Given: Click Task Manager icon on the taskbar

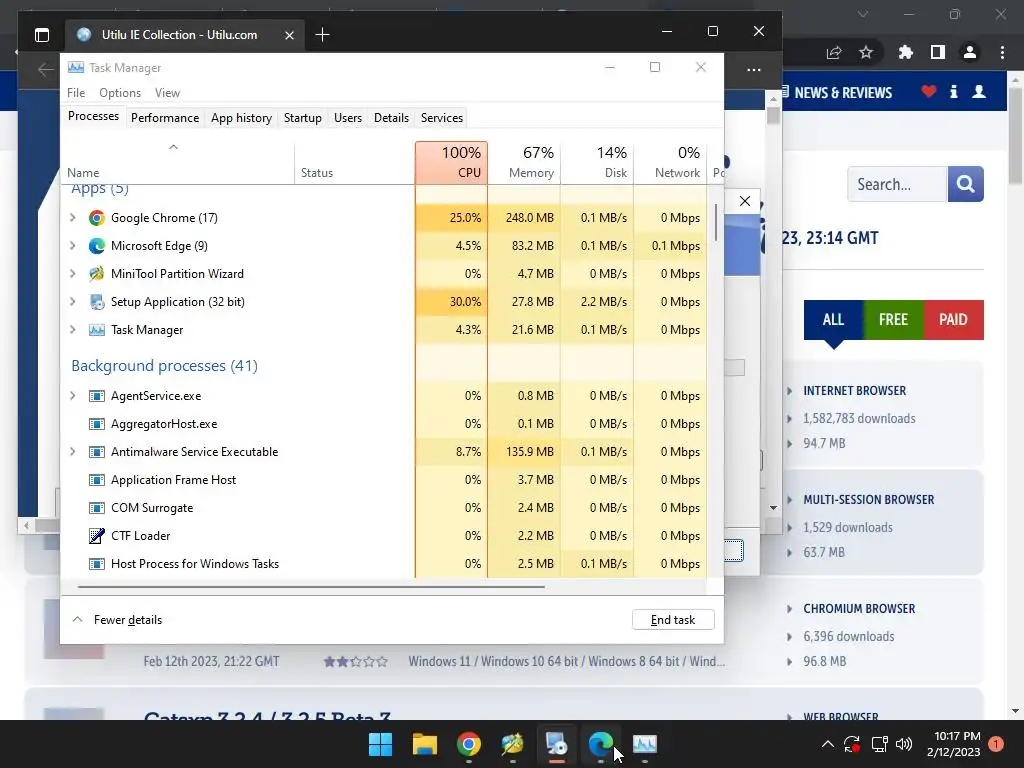Looking at the screenshot, I should pyautogui.click(x=645, y=744).
